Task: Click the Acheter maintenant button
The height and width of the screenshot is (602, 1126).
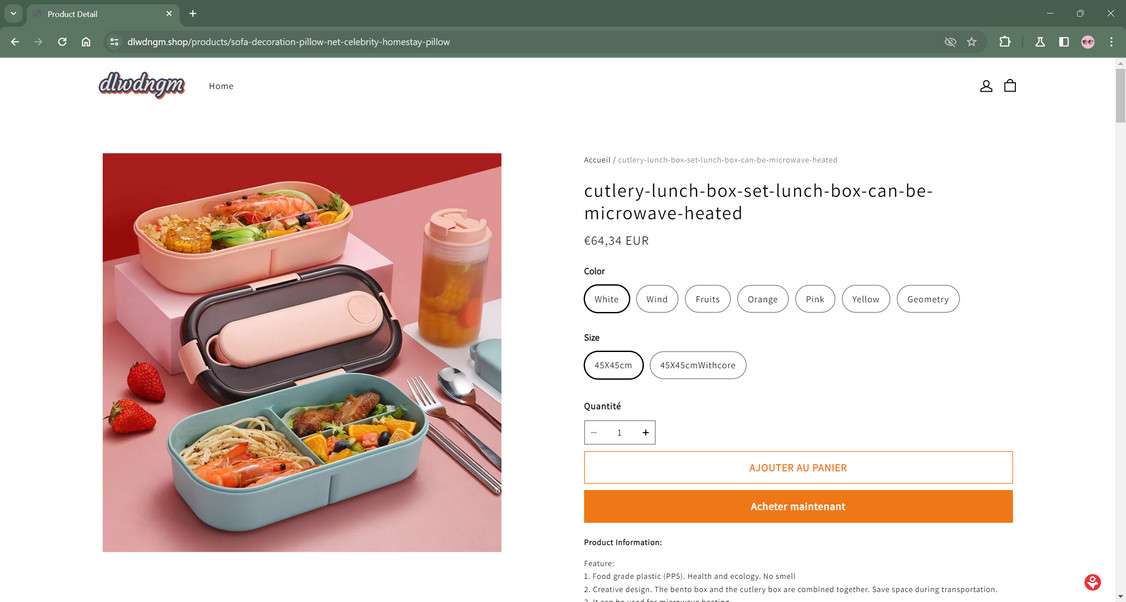Action: [x=798, y=506]
